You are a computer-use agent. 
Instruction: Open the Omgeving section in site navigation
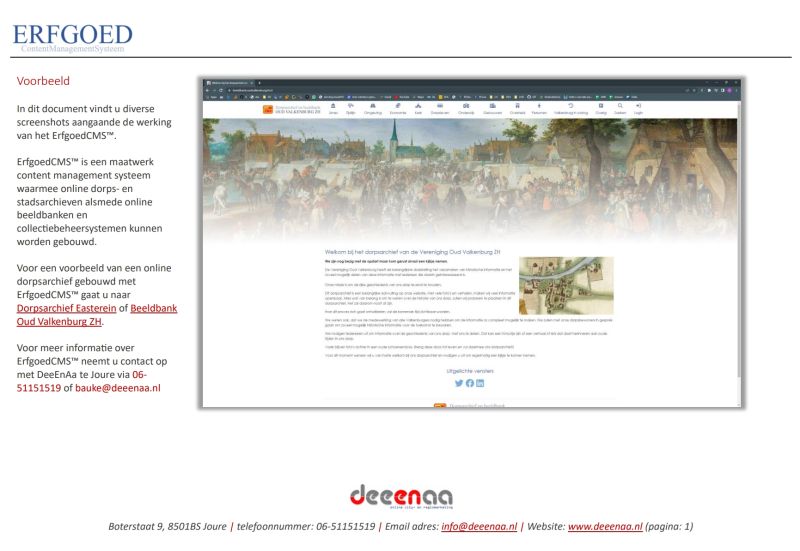pos(372,109)
